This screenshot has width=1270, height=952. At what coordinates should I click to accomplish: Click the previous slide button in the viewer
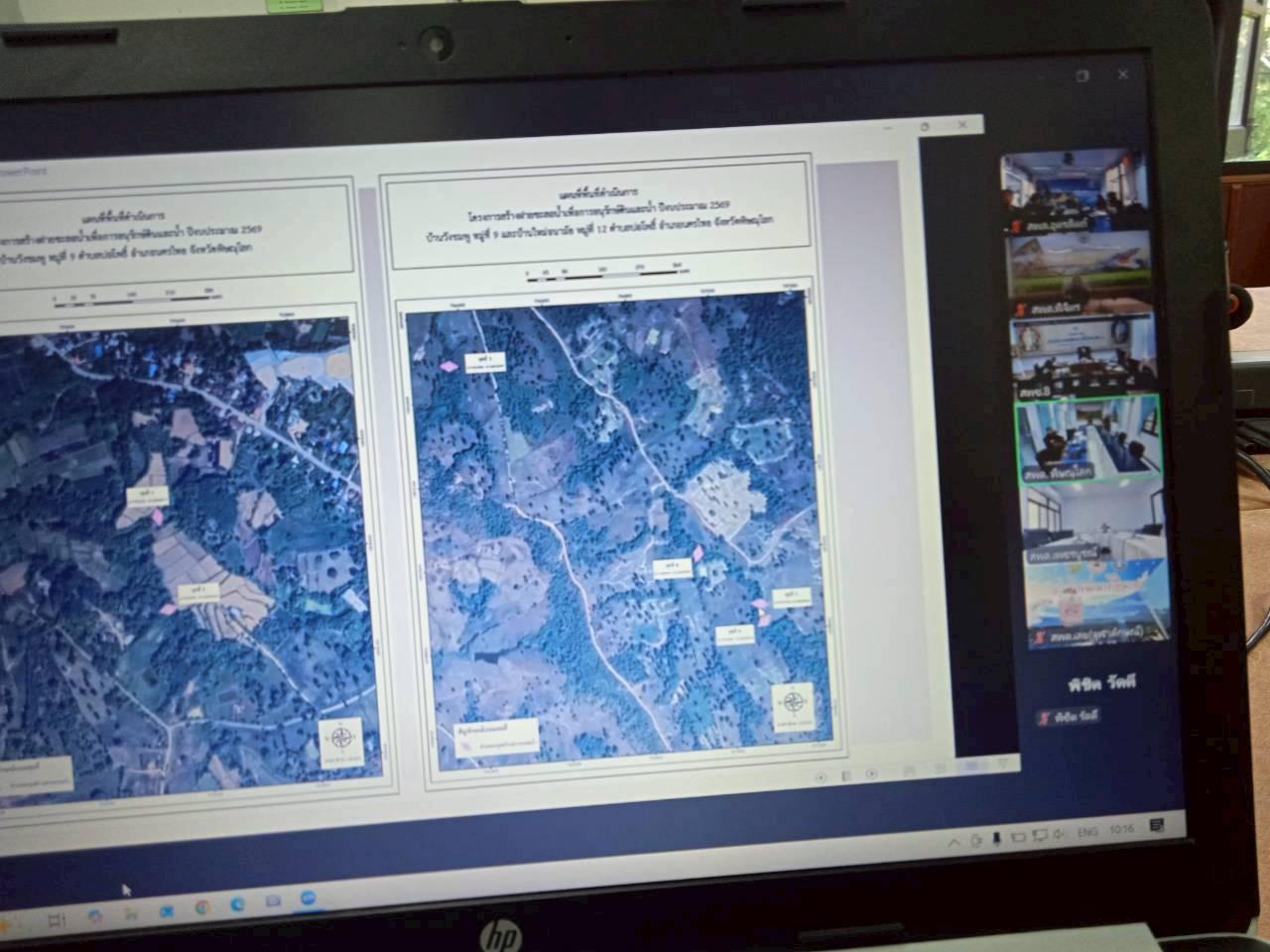[822, 776]
